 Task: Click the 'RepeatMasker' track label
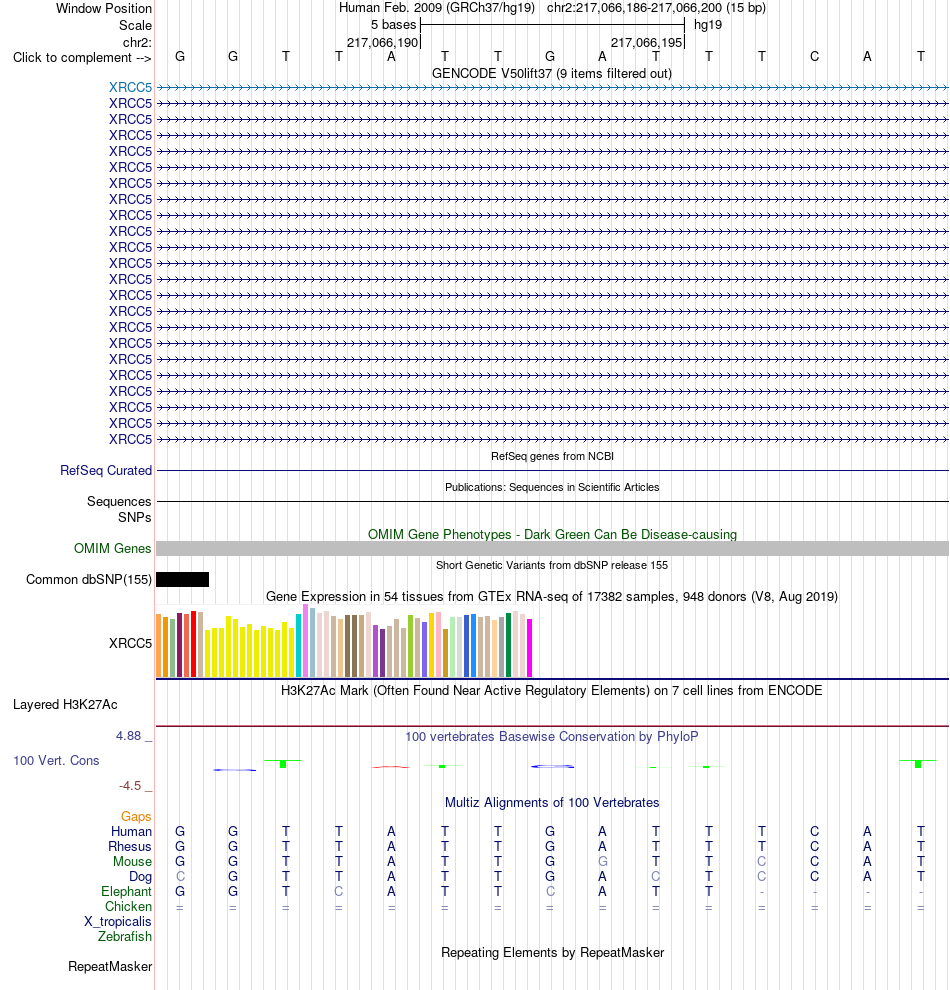pyautogui.click(x=110, y=967)
